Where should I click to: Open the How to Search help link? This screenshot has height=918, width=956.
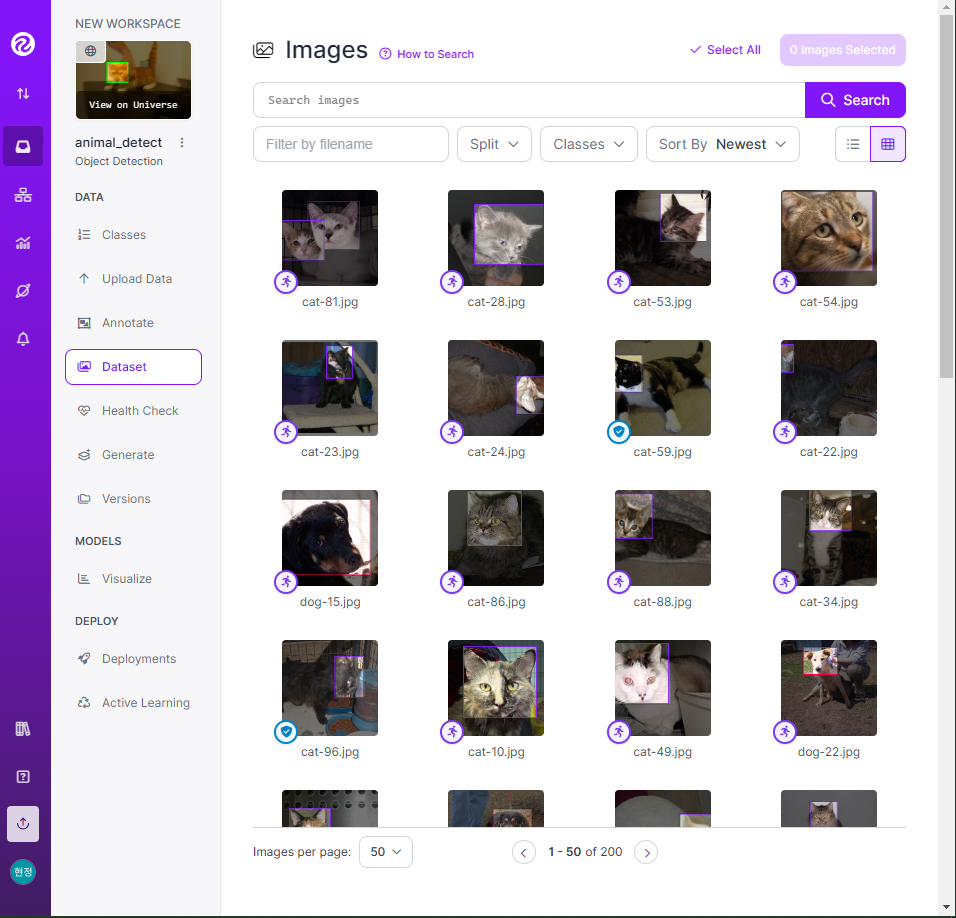click(427, 54)
